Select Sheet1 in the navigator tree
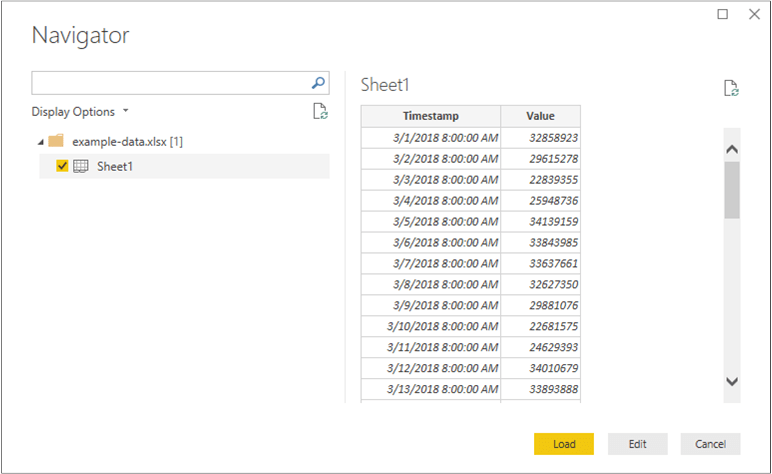772x474 pixels. click(x=115, y=166)
